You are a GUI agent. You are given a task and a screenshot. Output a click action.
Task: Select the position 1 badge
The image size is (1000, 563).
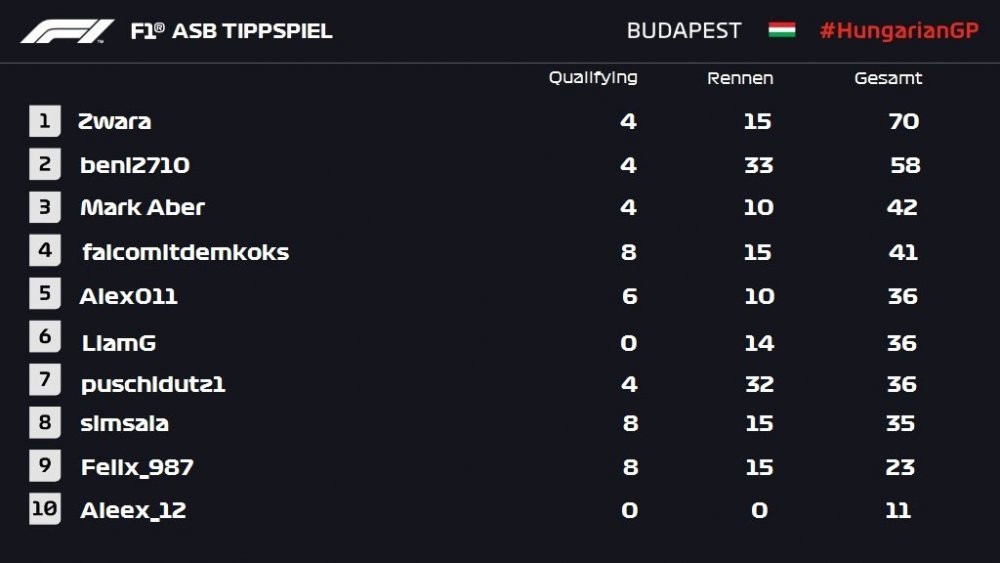coord(45,121)
